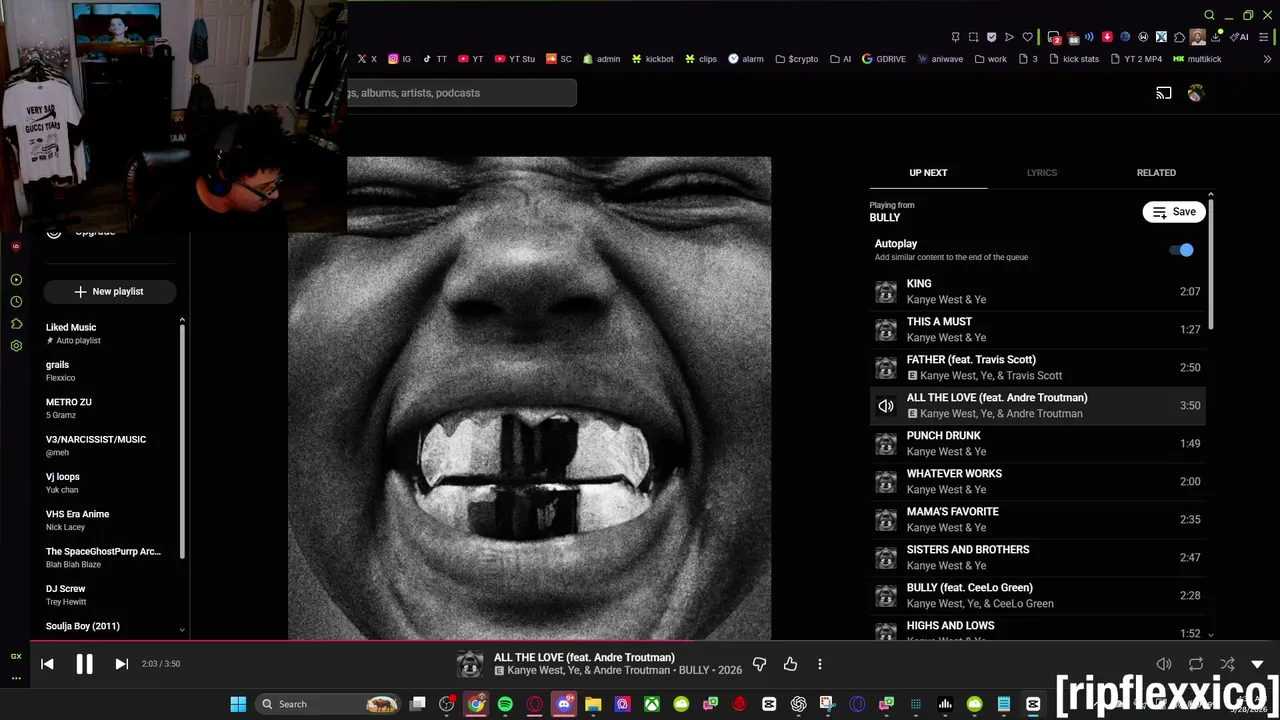This screenshot has height=720, width=1280.
Task: Play BULLY (feat. CeeLo Green) in queue
Action: point(1037,595)
